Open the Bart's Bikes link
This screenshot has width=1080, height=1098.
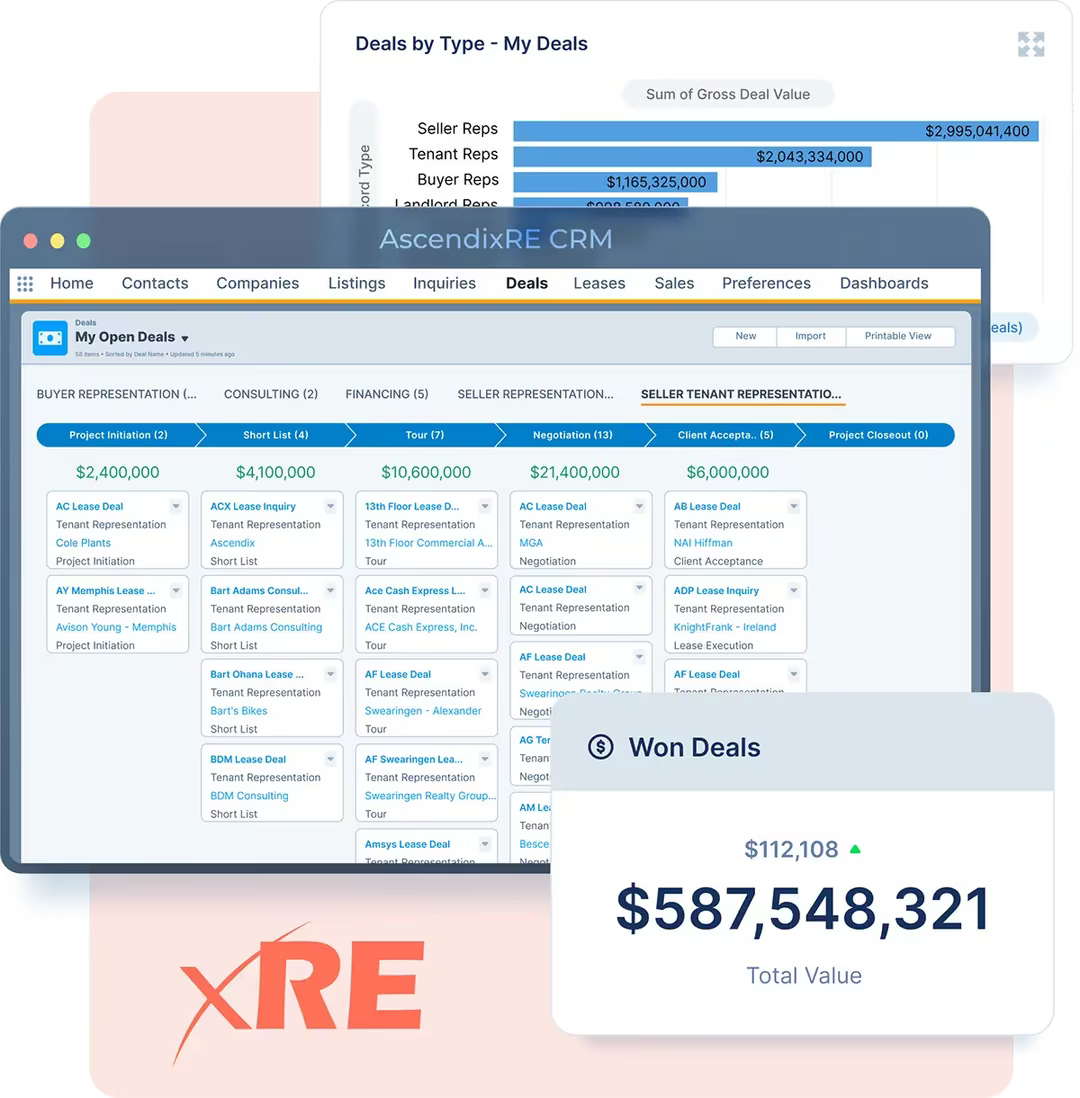click(x=239, y=711)
